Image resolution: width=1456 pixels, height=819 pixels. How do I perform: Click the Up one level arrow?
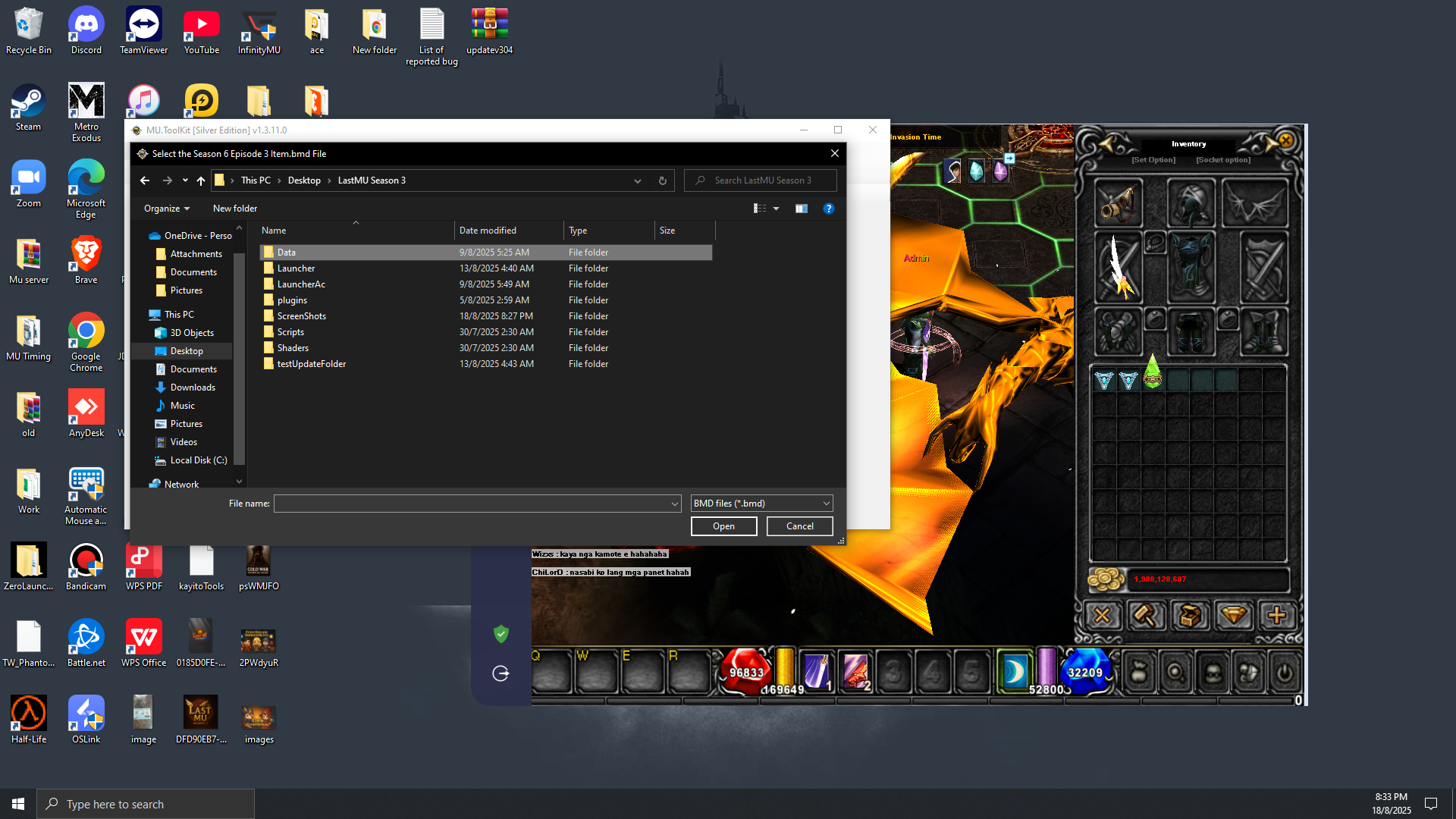click(201, 180)
